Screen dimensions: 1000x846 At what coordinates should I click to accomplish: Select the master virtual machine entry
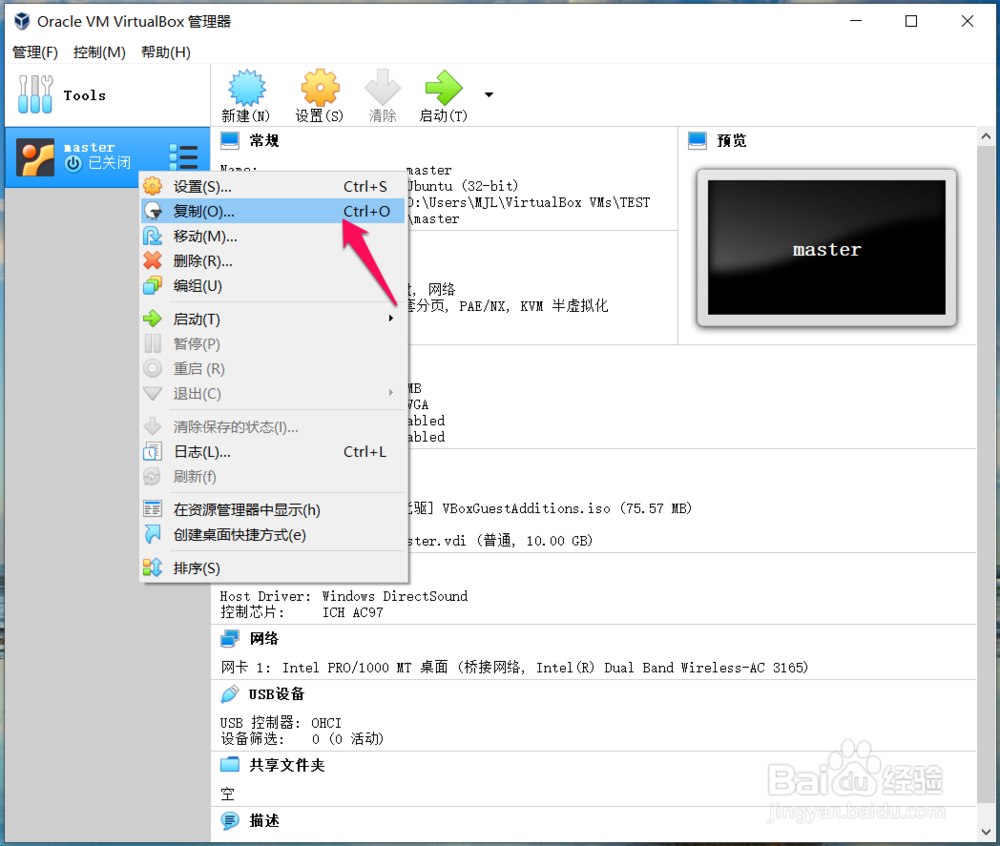(x=107, y=157)
